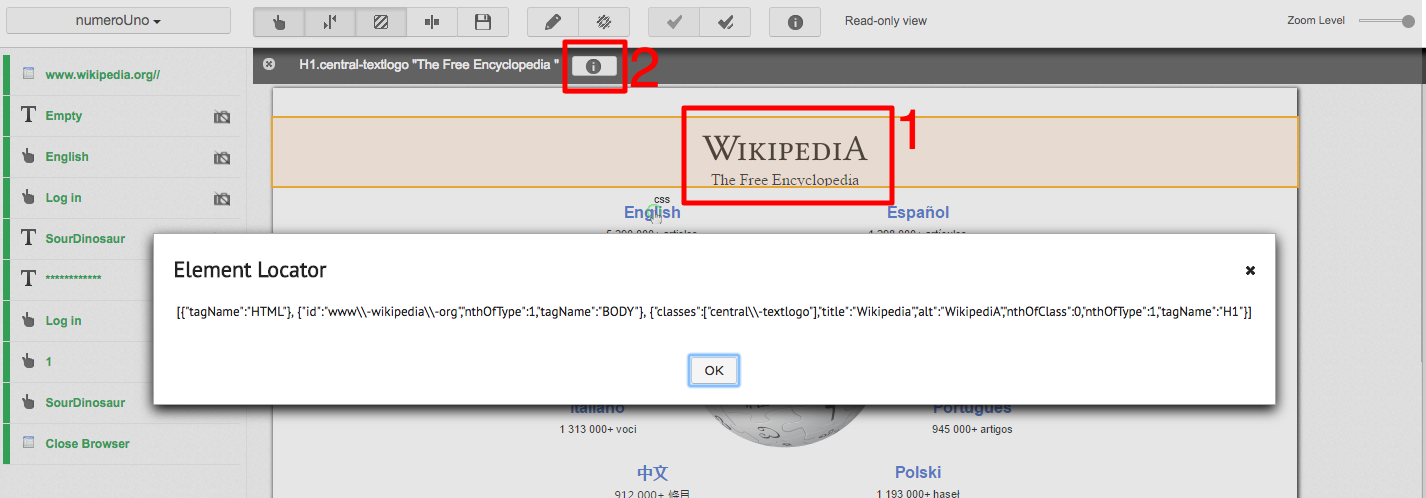Click the 945 000+ artigos text
The height and width of the screenshot is (498, 1426).
pyautogui.click(x=972, y=430)
